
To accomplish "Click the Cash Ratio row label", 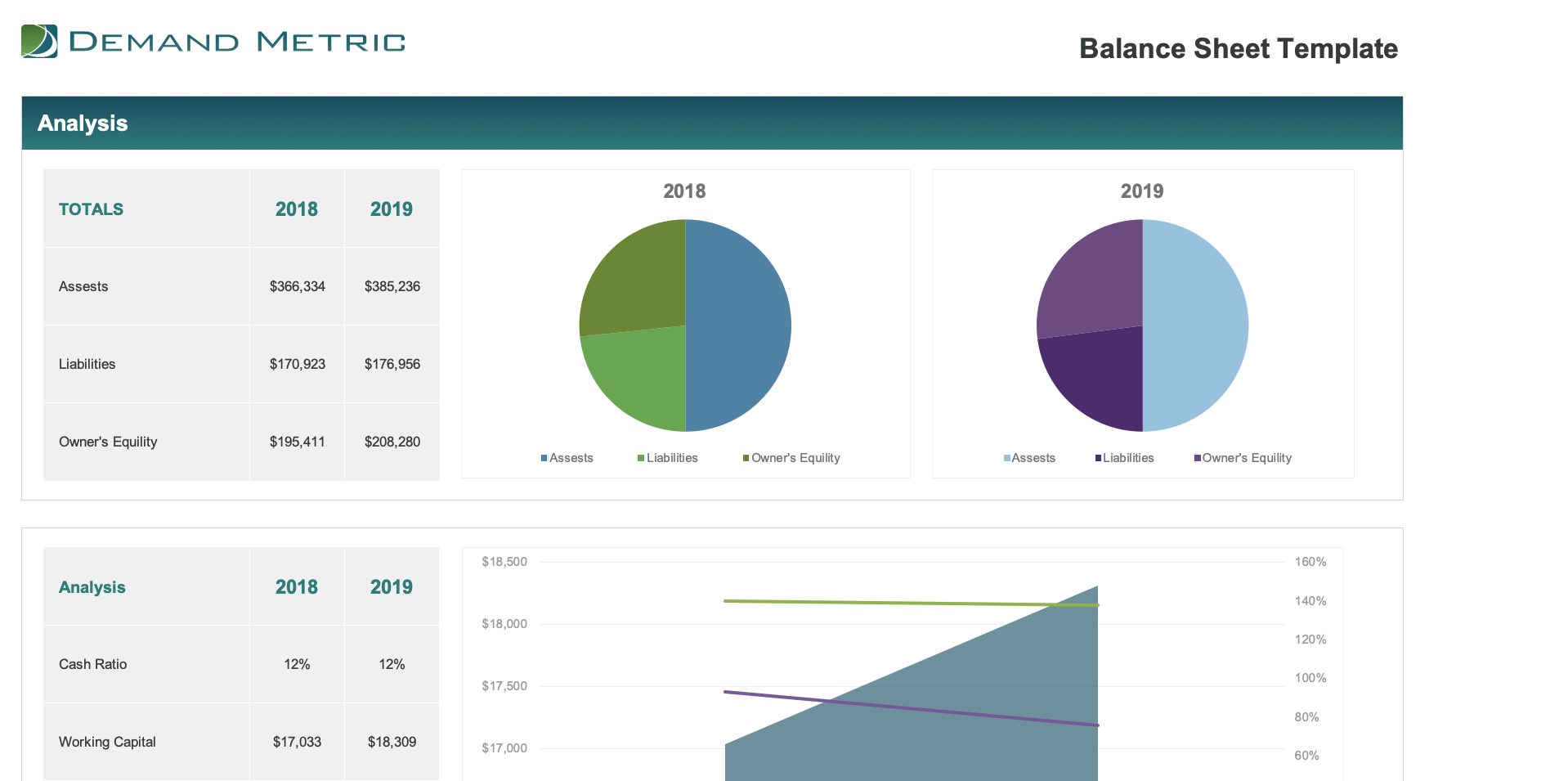I will [92, 664].
